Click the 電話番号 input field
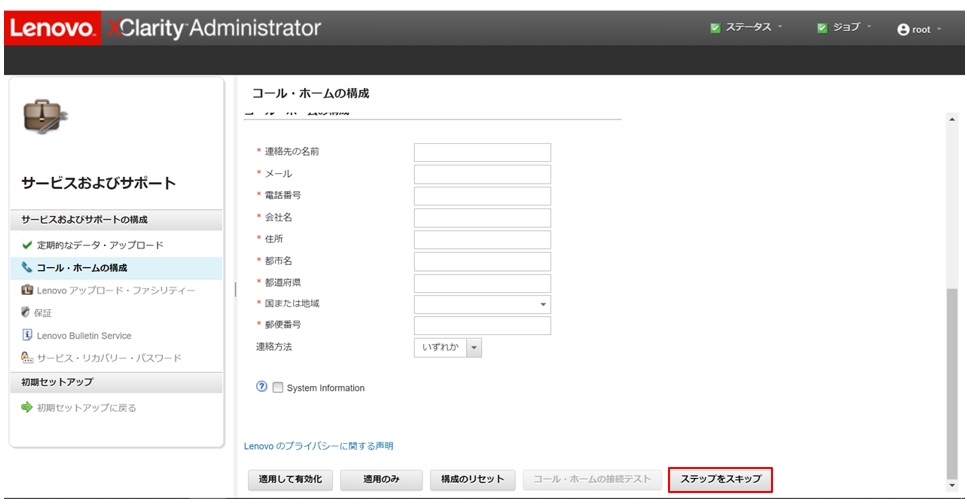 (x=482, y=196)
